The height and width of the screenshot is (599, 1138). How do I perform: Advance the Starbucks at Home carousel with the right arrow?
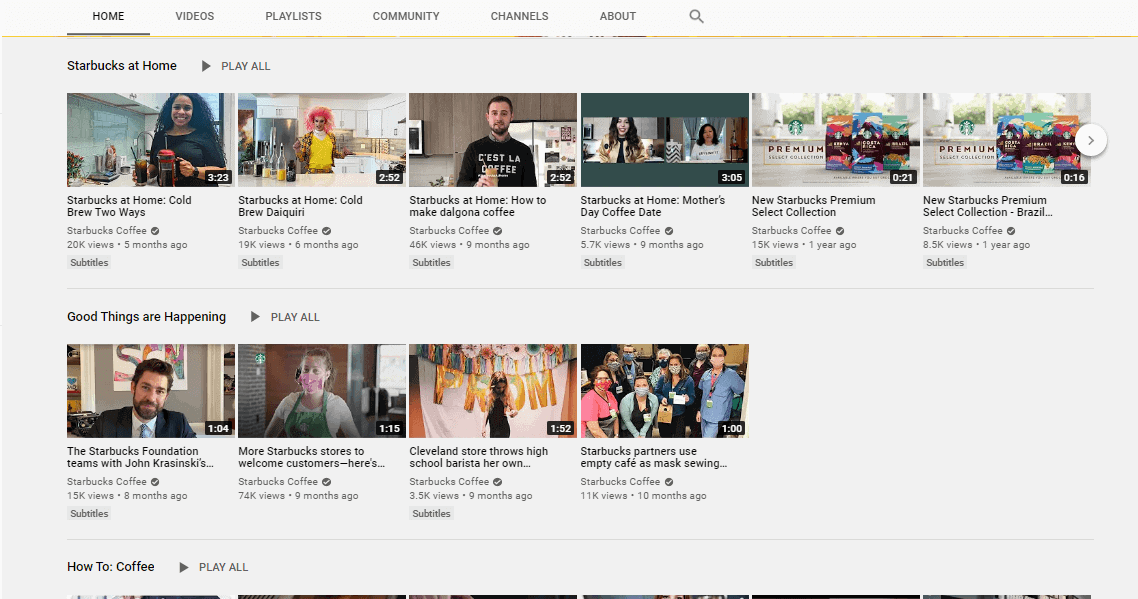pyautogui.click(x=1090, y=140)
